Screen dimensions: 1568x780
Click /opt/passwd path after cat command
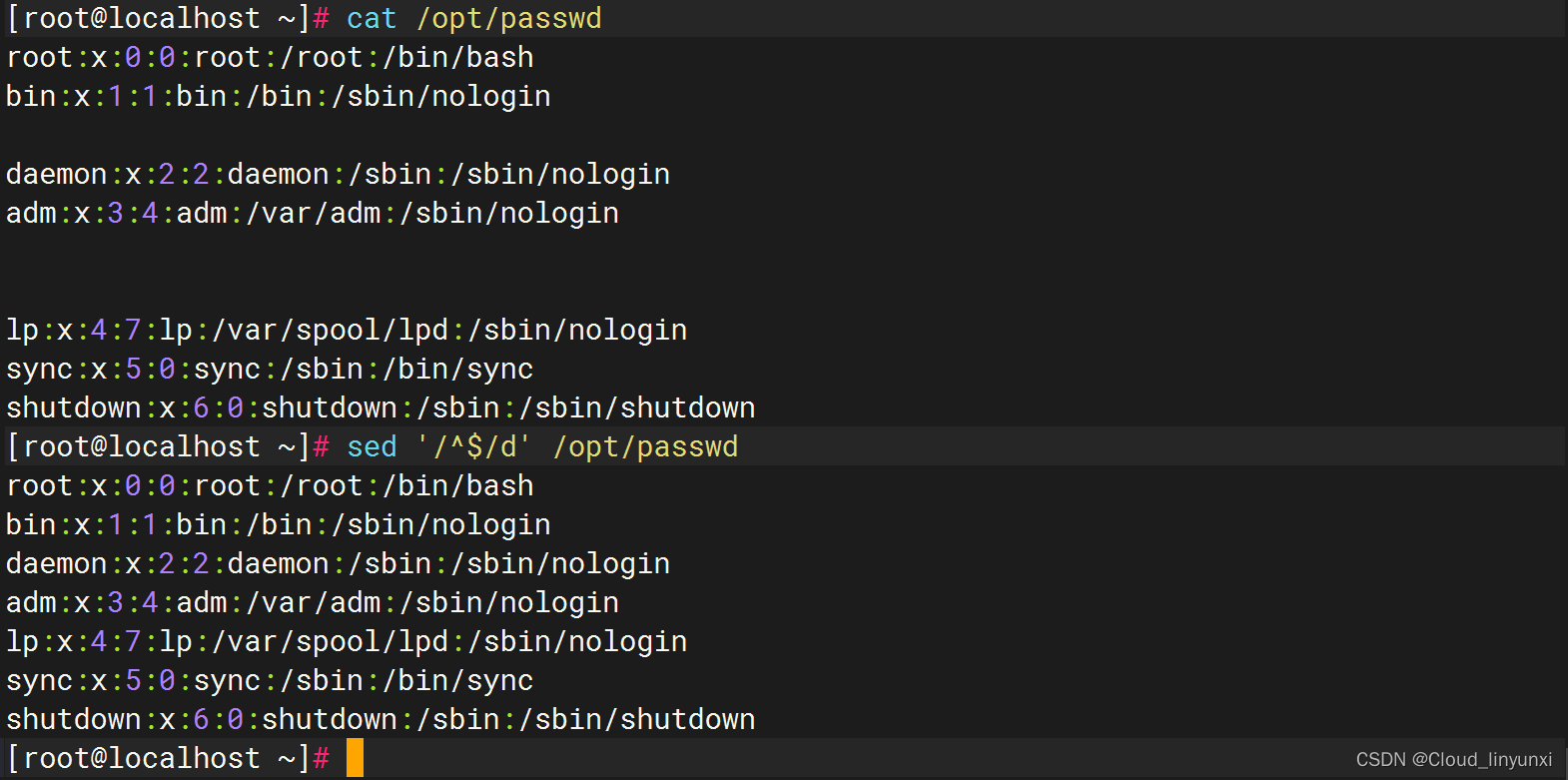click(509, 19)
